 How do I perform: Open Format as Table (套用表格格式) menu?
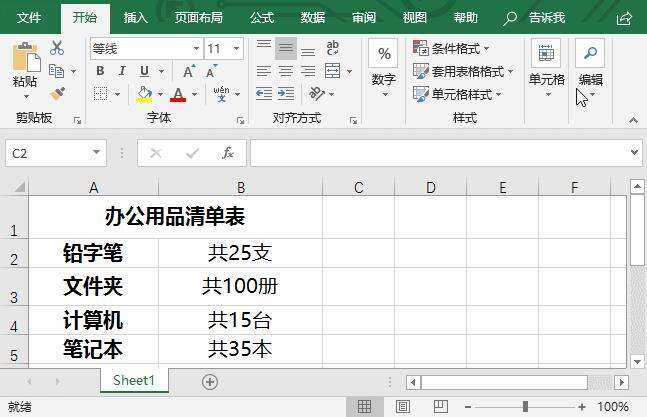point(463,71)
